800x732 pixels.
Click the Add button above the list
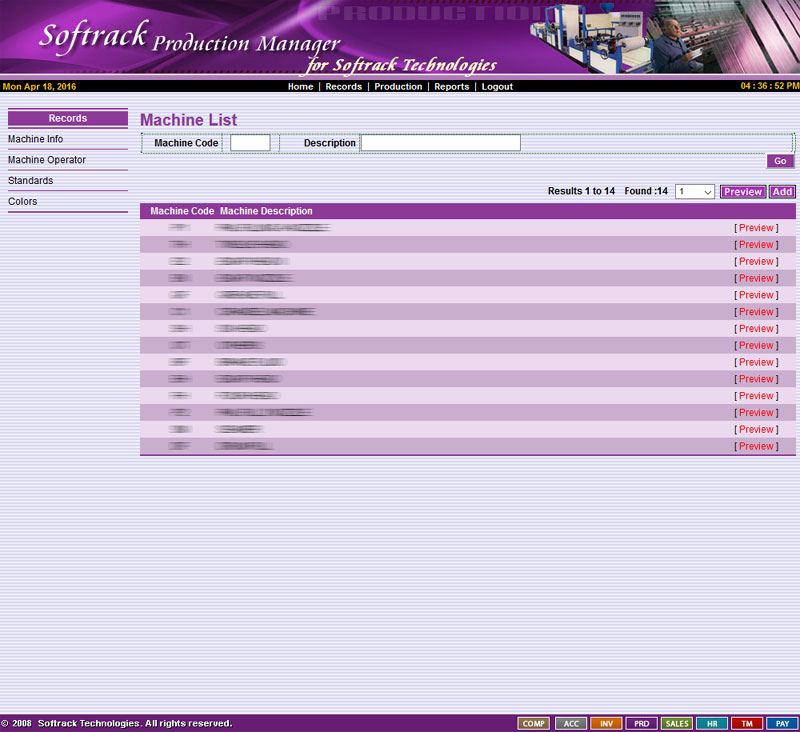pos(782,192)
